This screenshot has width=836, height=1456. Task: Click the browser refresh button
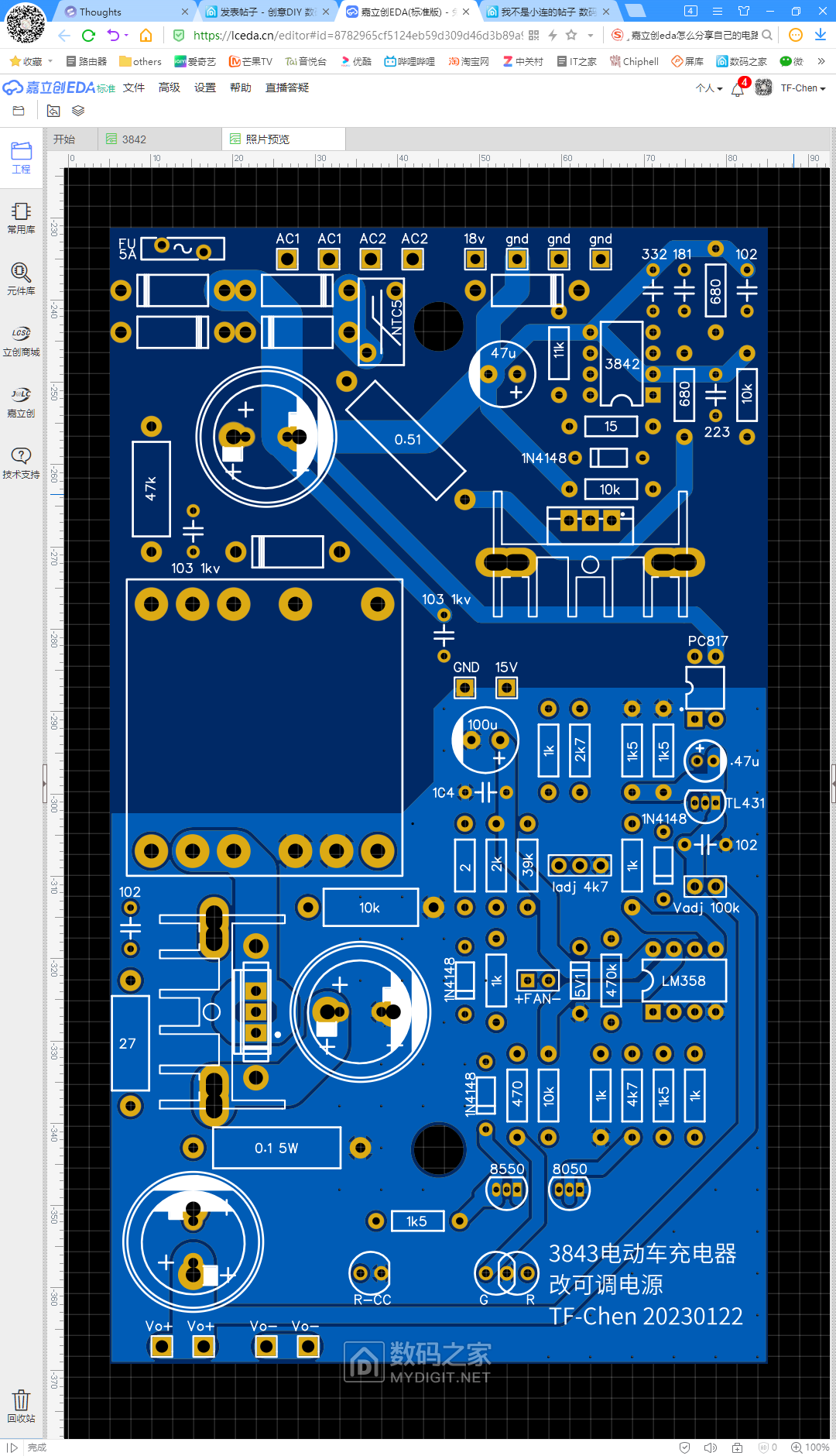pos(88,35)
